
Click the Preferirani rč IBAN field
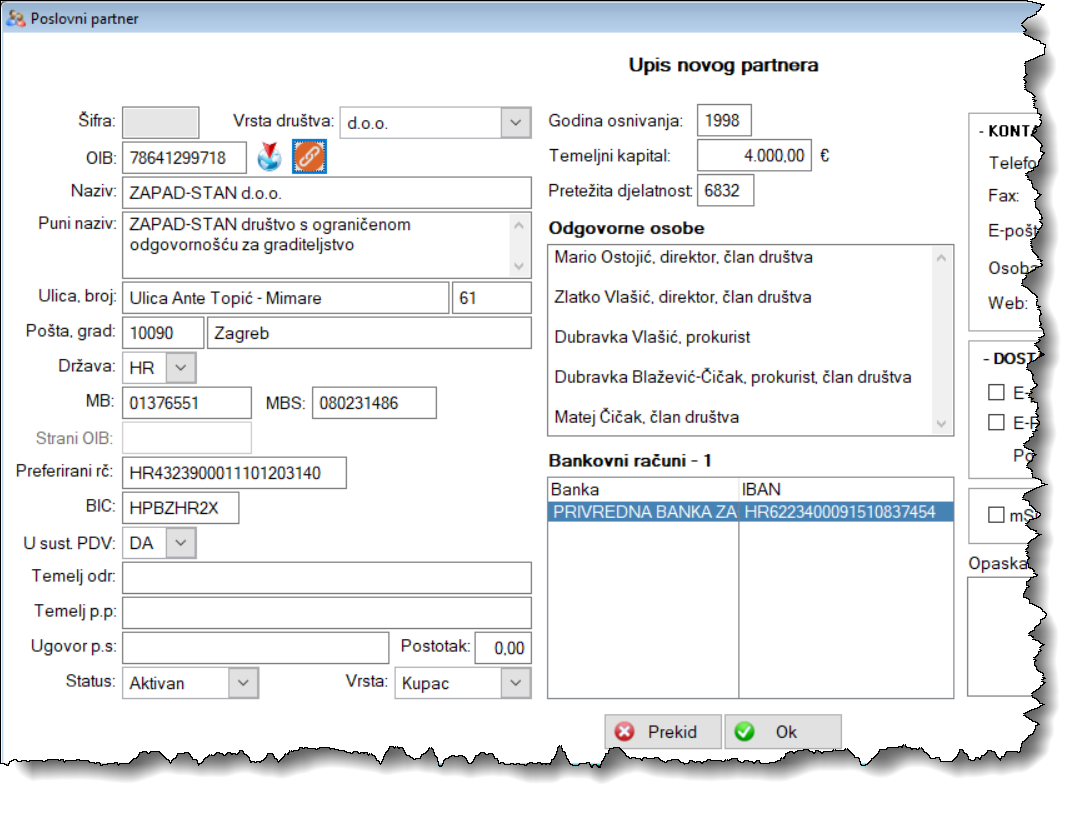pyautogui.click(x=235, y=473)
